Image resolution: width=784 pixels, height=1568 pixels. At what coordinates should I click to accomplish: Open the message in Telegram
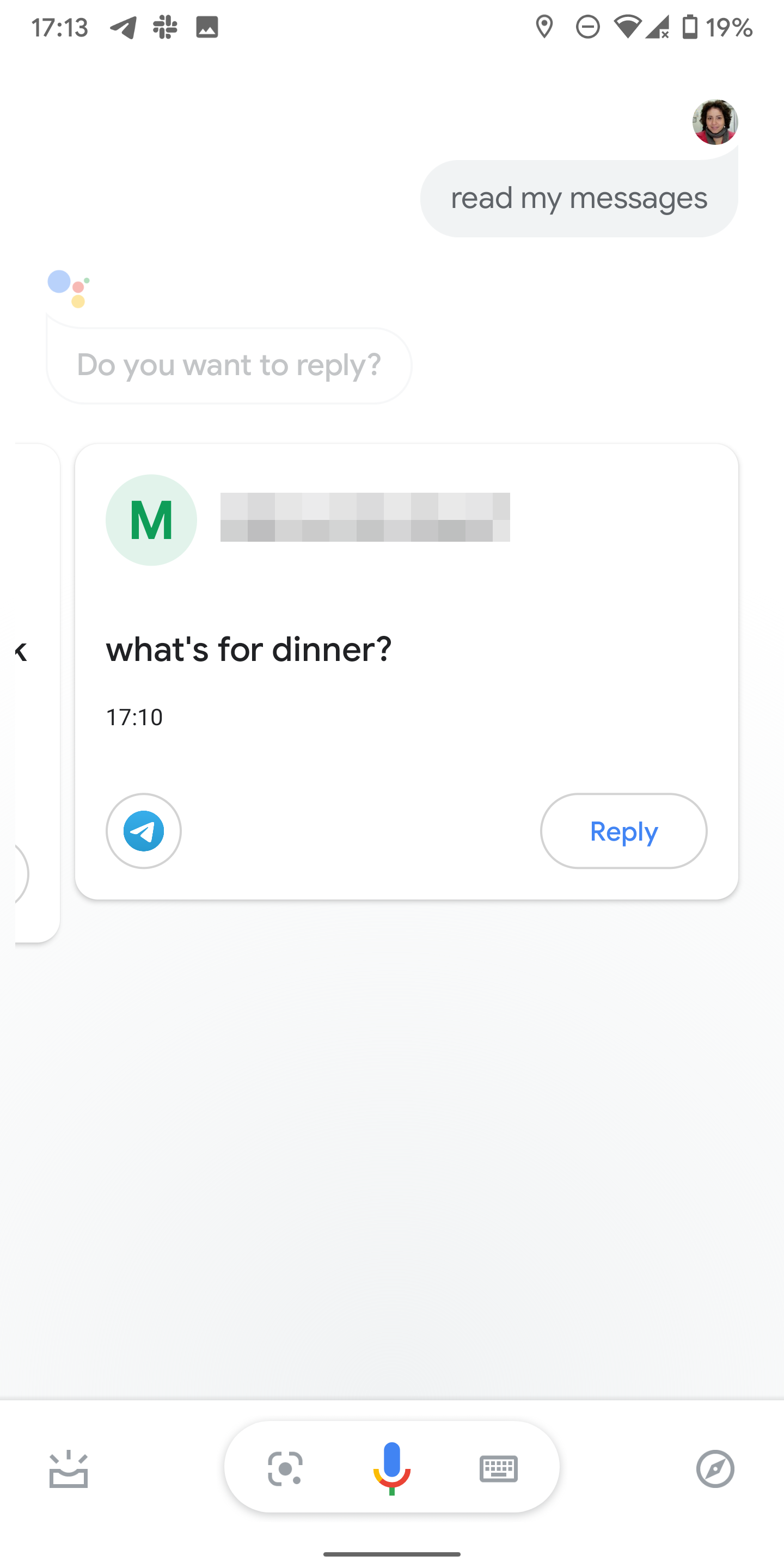click(144, 831)
